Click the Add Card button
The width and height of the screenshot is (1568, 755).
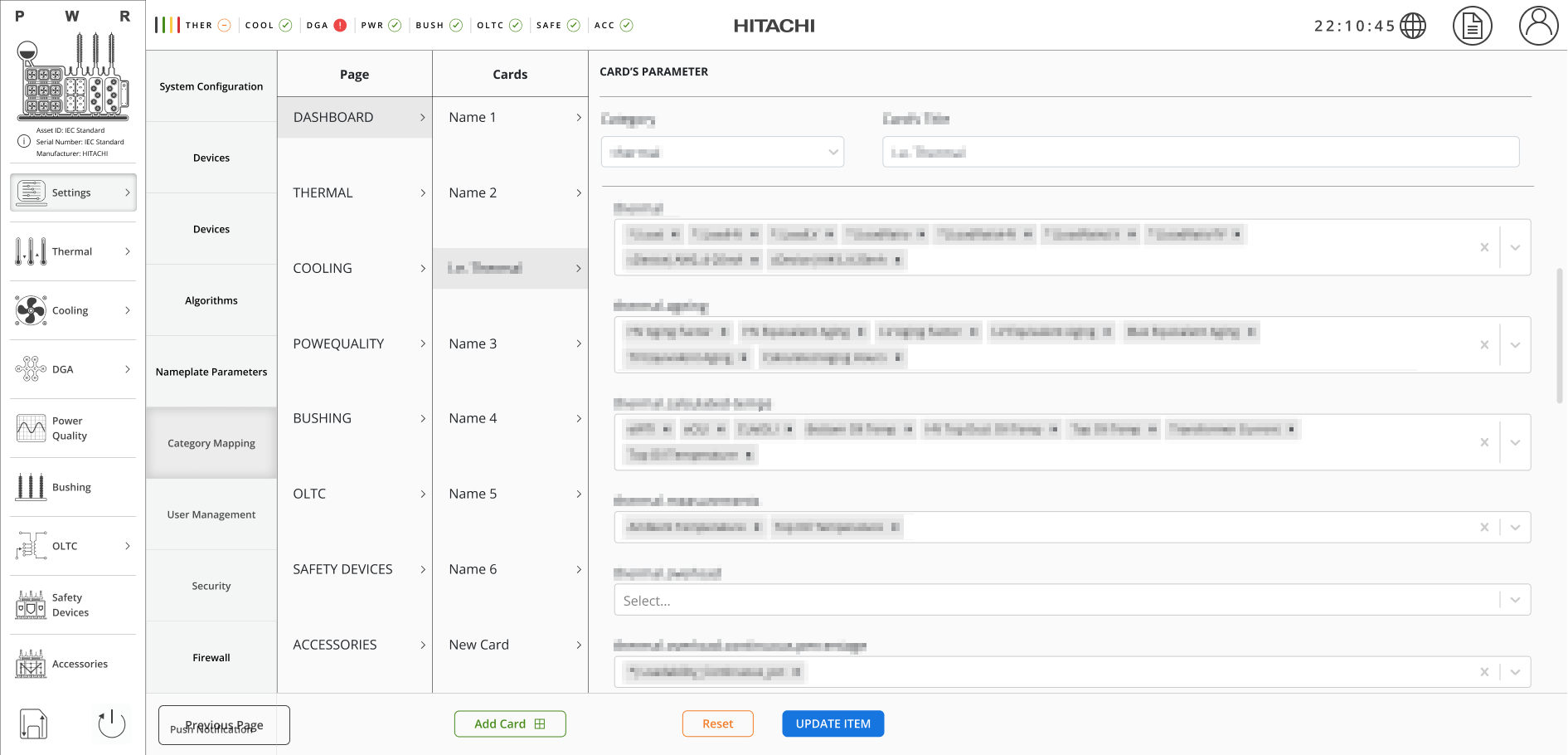click(x=510, y=723)
